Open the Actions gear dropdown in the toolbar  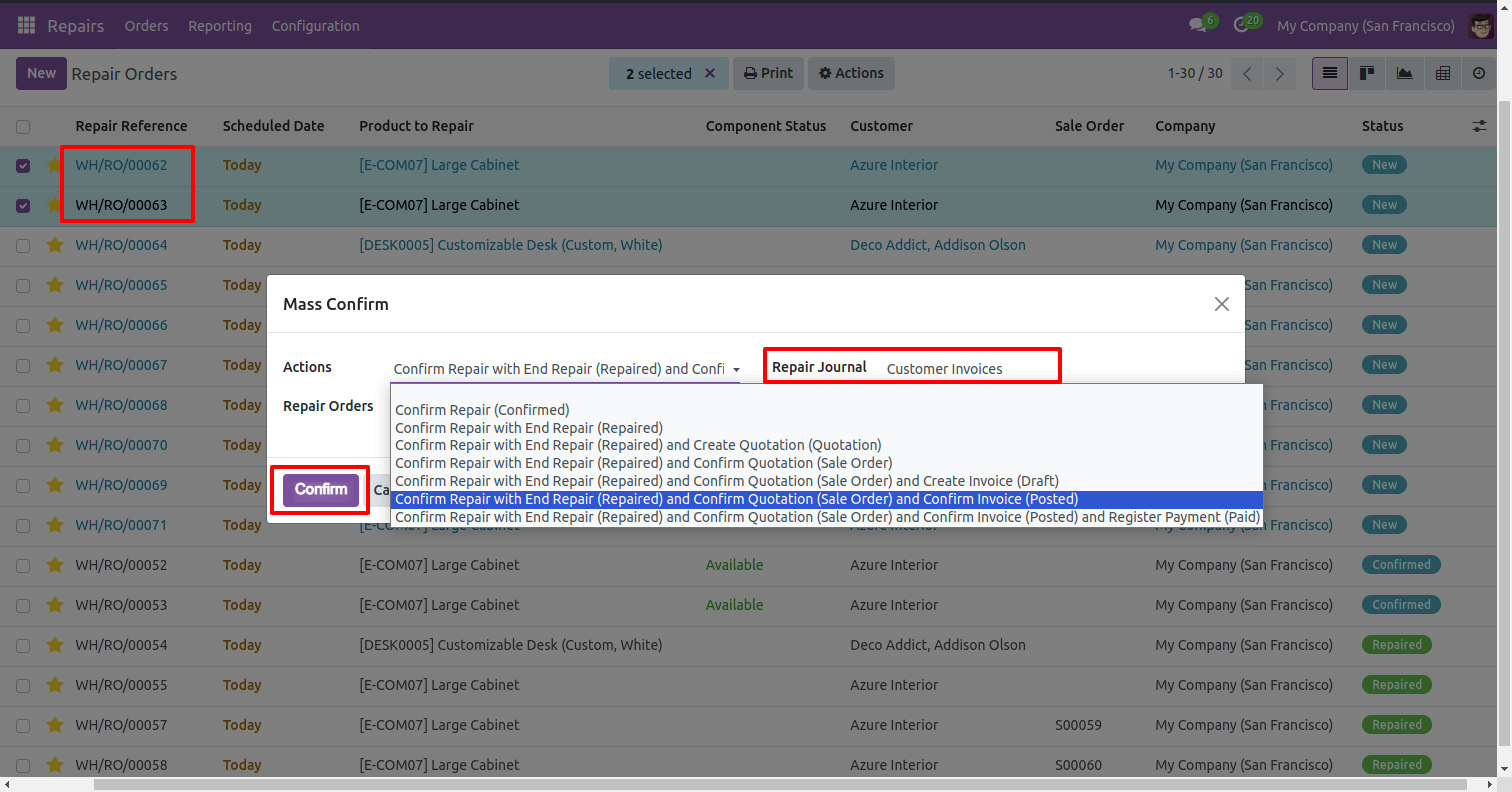pyautogui.click(x=851, y=73)
